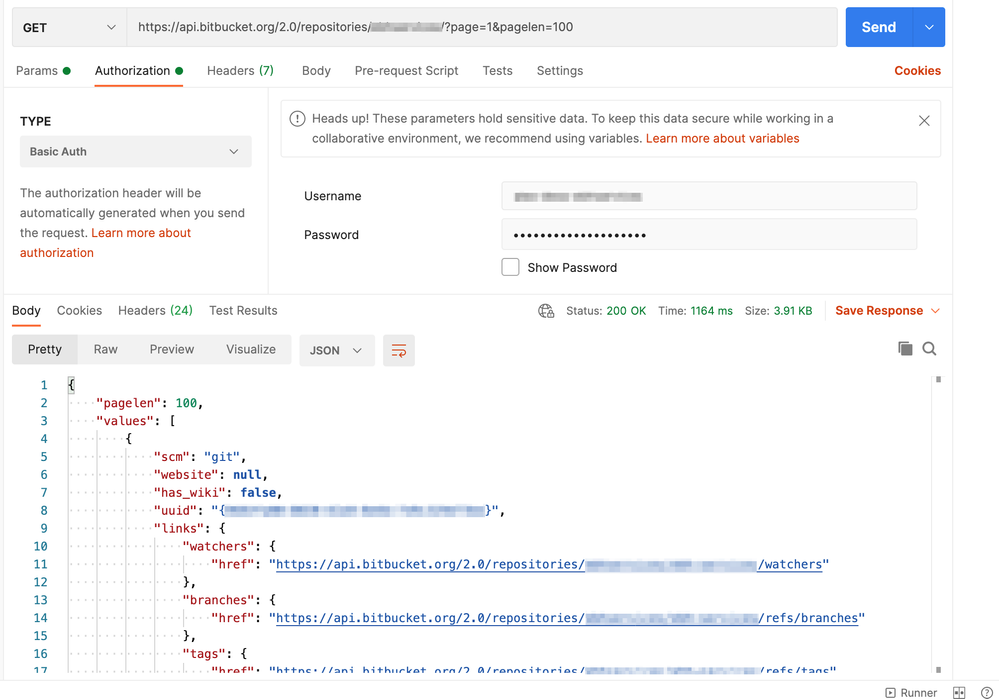Open the Pre-request Script tab
999x699 pixels.
[406, 71]
